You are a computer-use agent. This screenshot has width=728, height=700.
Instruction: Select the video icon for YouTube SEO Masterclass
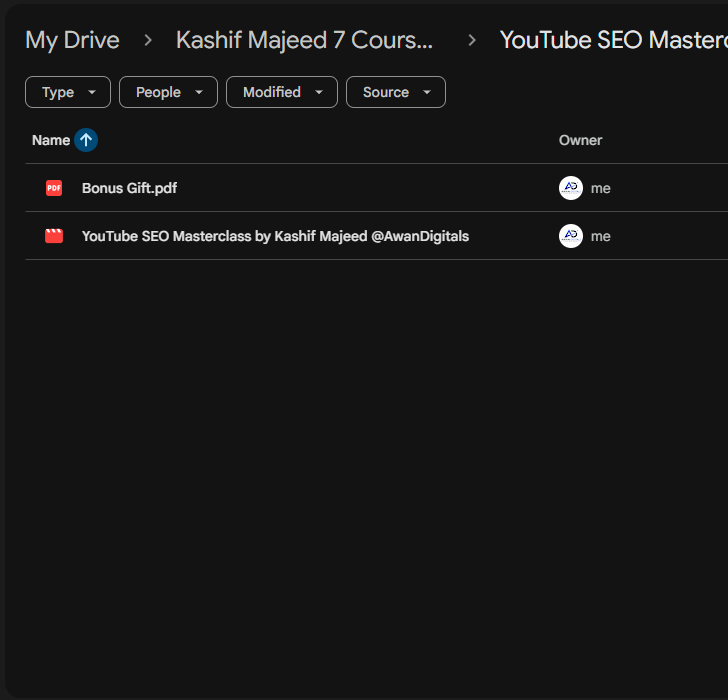coord(54,236)
